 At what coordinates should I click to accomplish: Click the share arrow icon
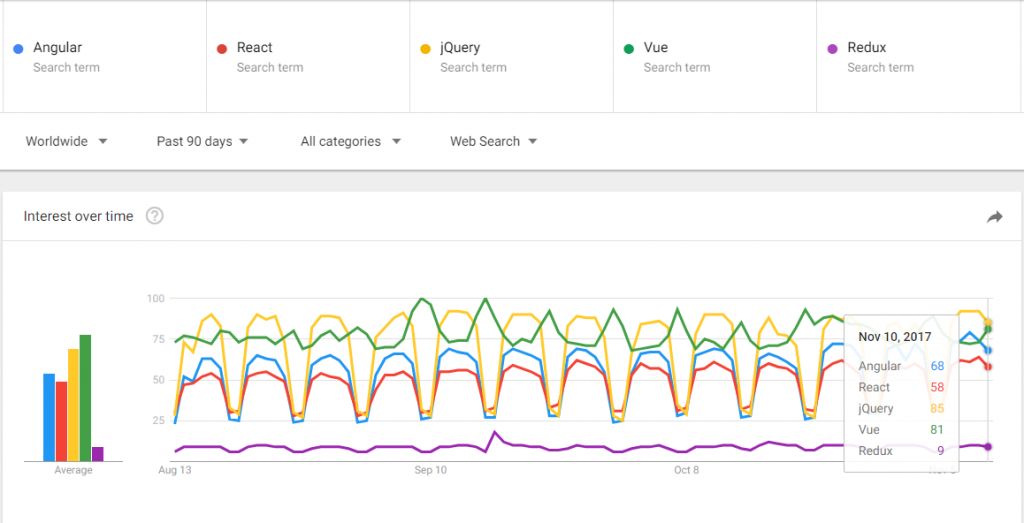(x=994, y=217)
